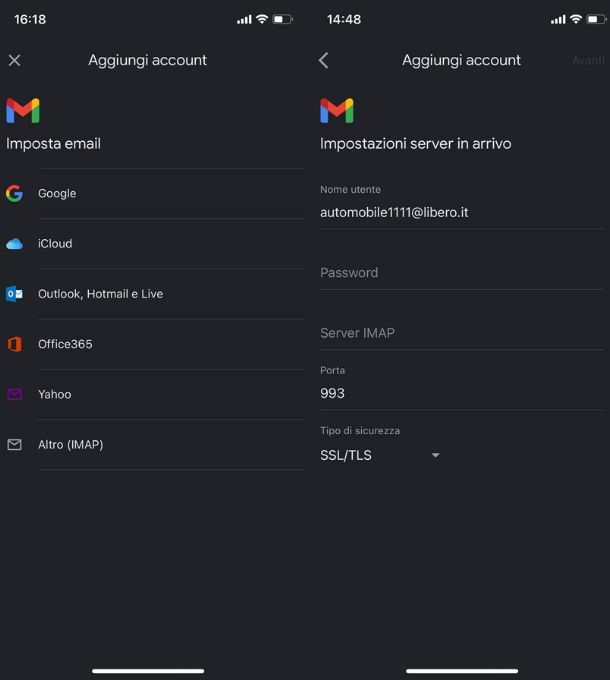Tap the Google logo icon
610x680 pixels.
click(14, 193)
